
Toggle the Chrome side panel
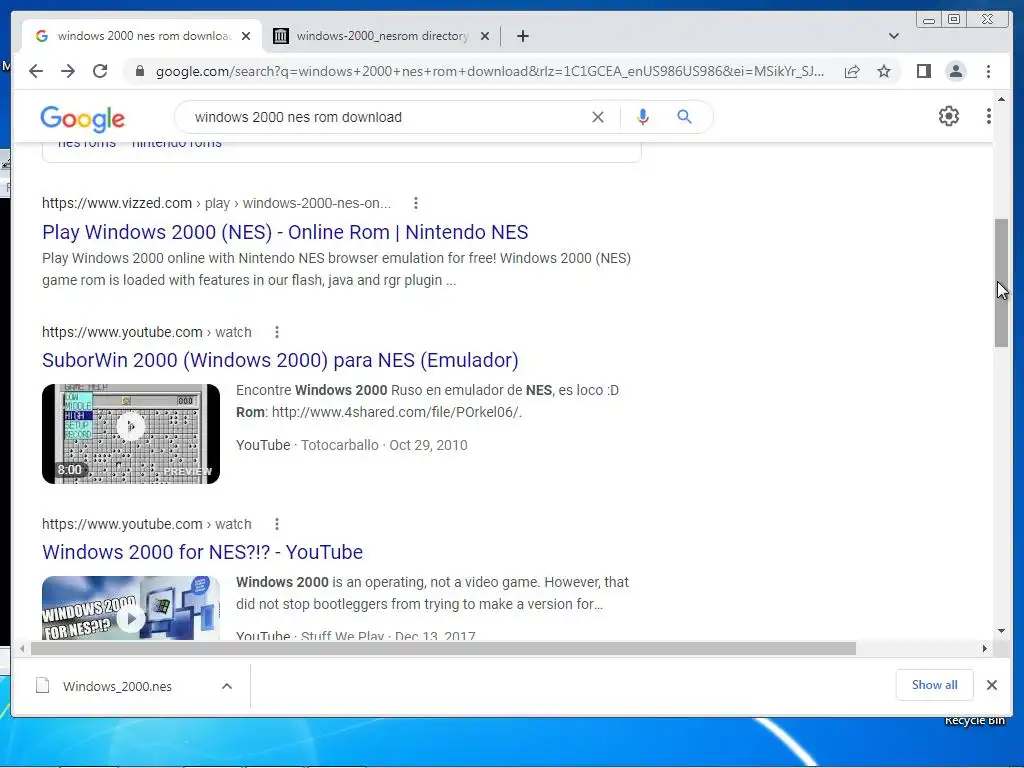(923, 71)
